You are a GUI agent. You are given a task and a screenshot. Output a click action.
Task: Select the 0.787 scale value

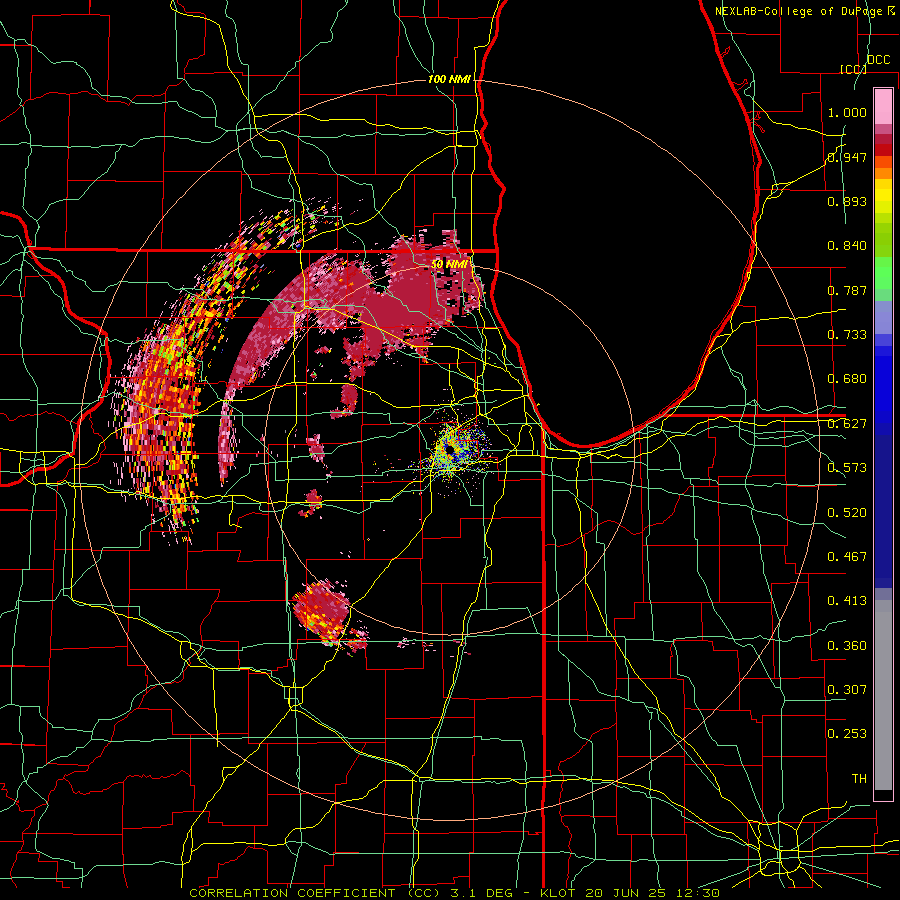pyautogui.click(x=847, y=290)
